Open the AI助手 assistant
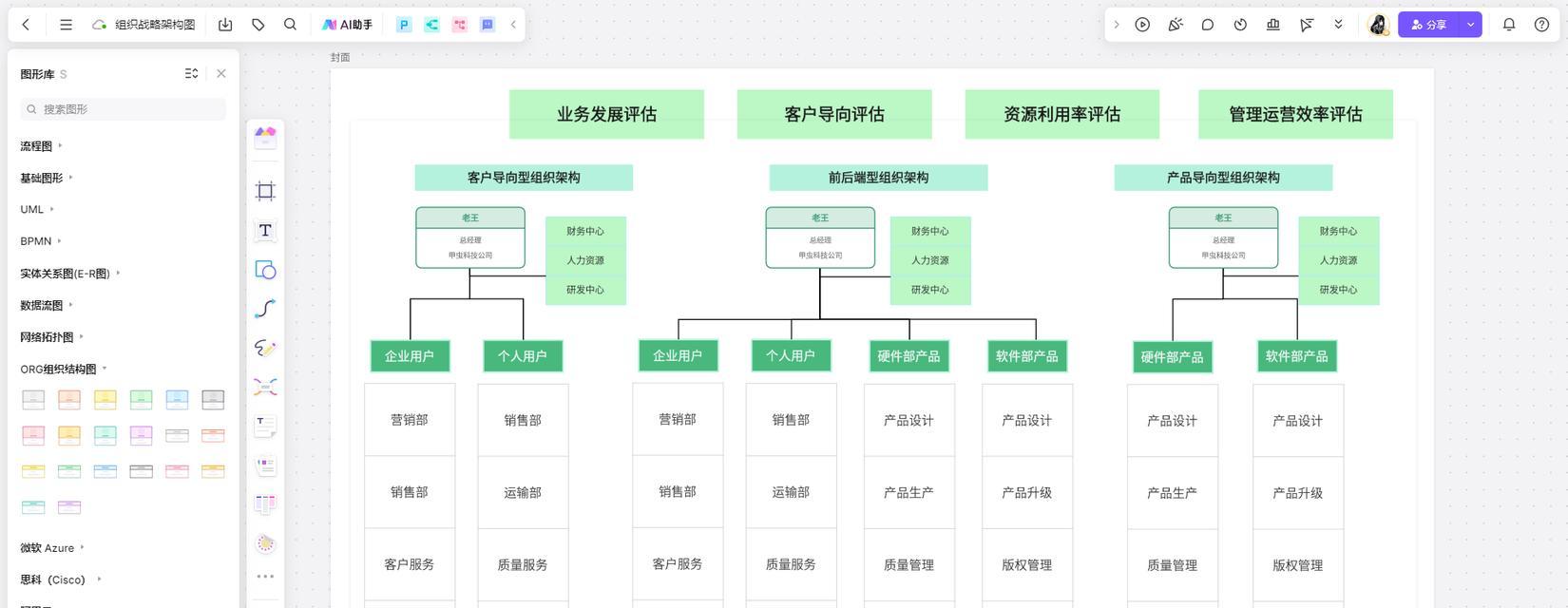The width and height of the screenshot is (1568, 608). (x=347, y=25)
